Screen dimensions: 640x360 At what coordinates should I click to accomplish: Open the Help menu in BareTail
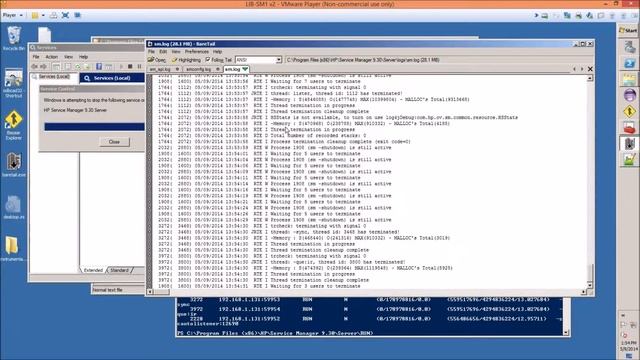click(x=218, y=52)
